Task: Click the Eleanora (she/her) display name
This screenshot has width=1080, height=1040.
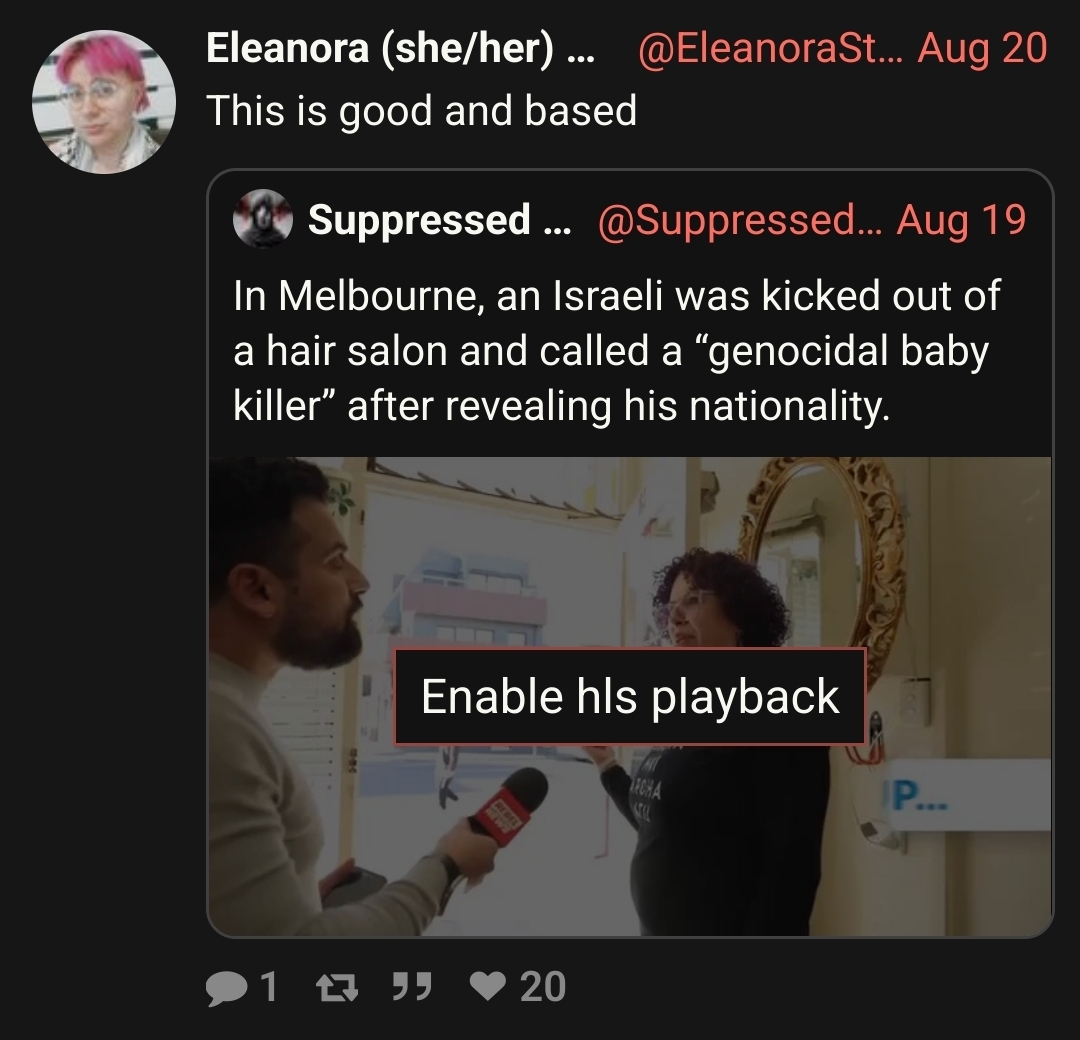Action: [x=399, y=48]
